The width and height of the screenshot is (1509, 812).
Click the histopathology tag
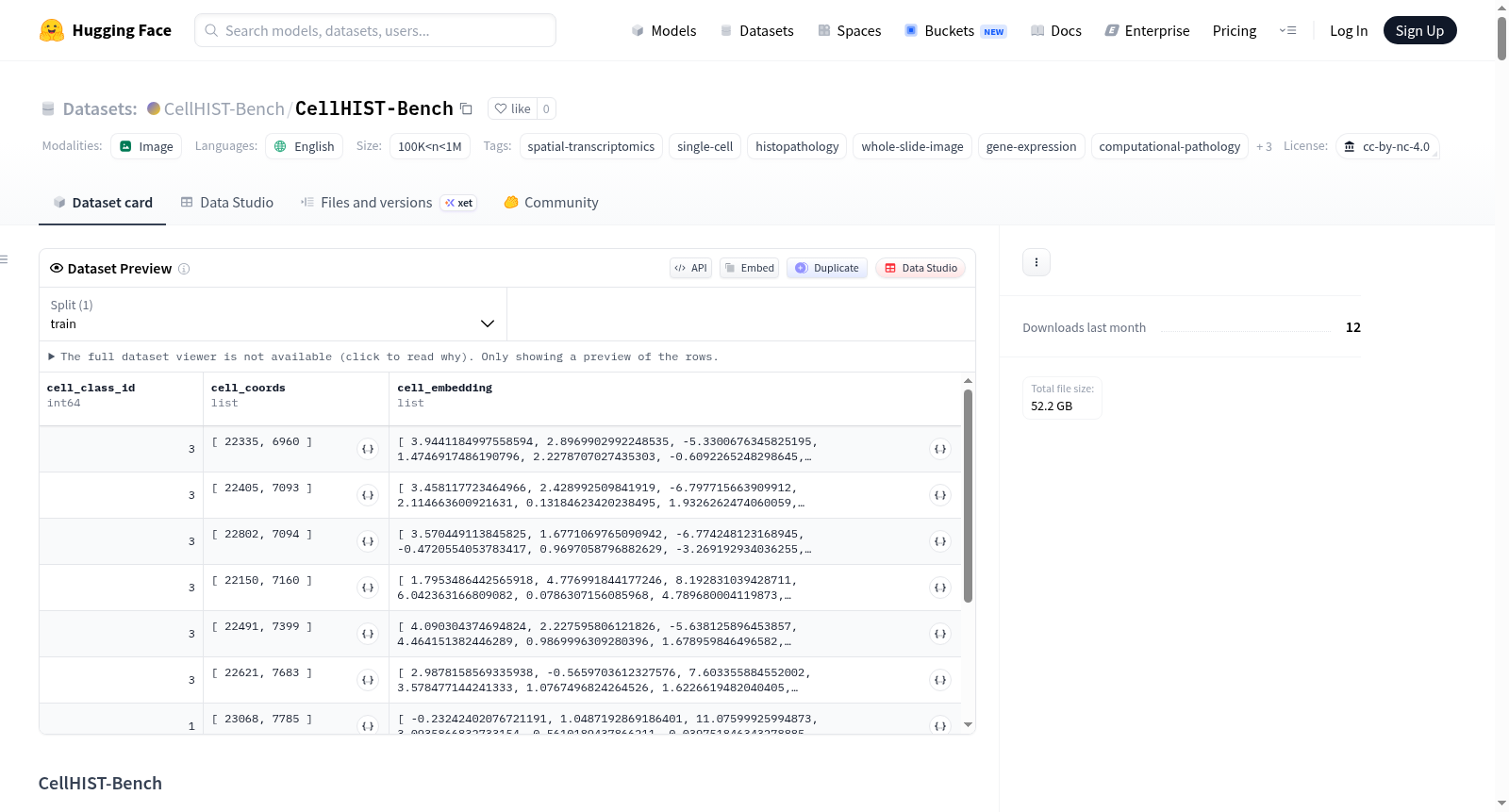(797, 146)
